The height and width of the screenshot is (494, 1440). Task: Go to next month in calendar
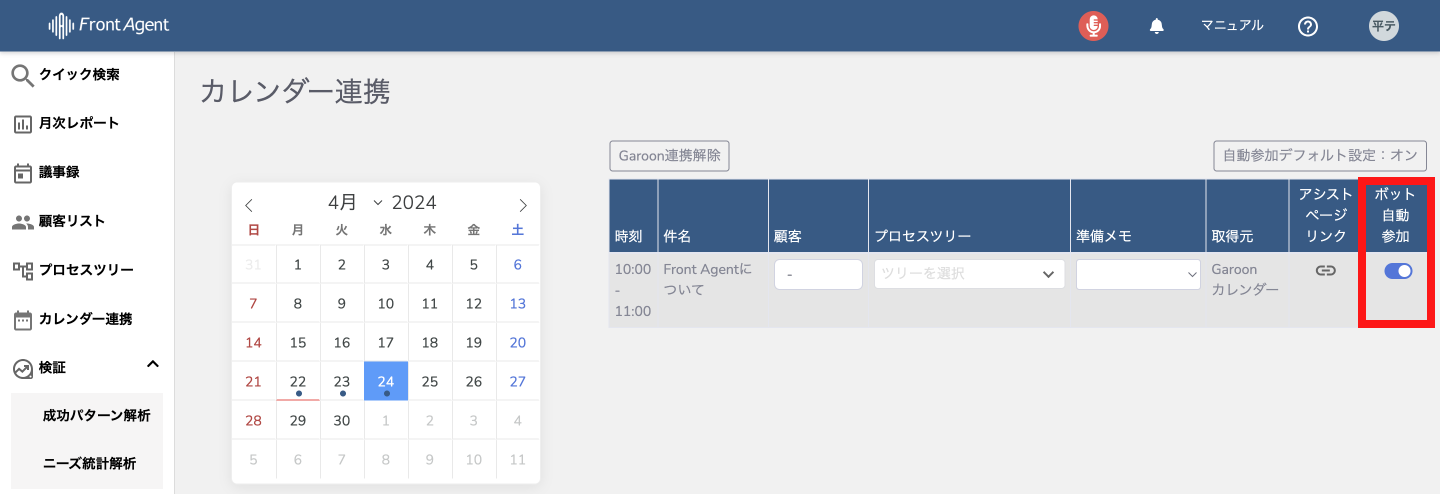[x=522, y=205]
